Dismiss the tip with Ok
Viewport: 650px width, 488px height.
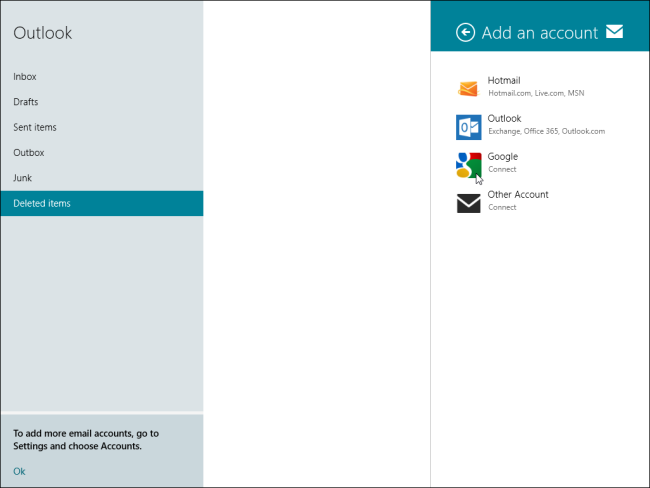tap(19, 471)
